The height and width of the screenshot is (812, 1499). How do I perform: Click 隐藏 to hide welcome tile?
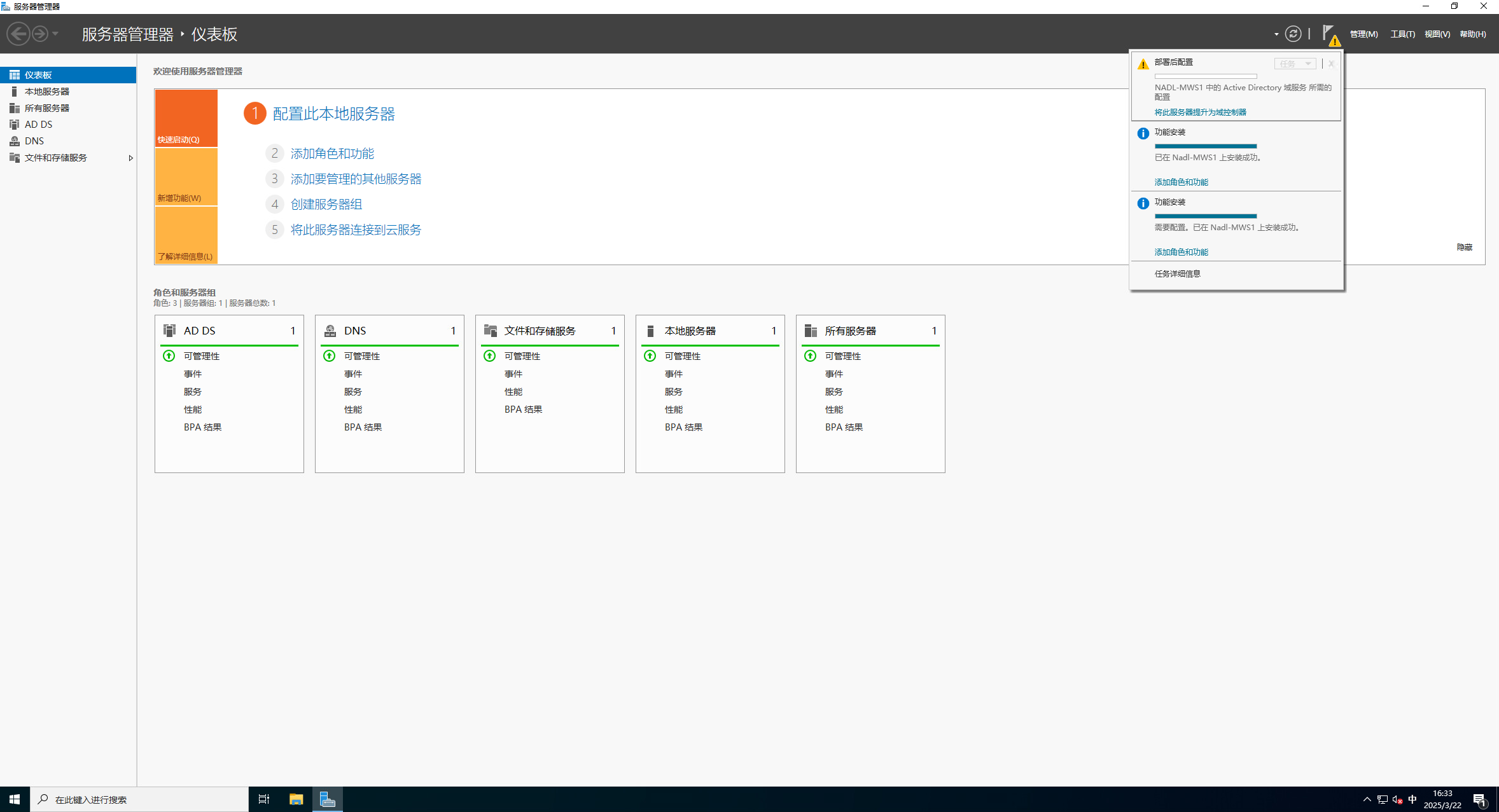coord(1464,247)
